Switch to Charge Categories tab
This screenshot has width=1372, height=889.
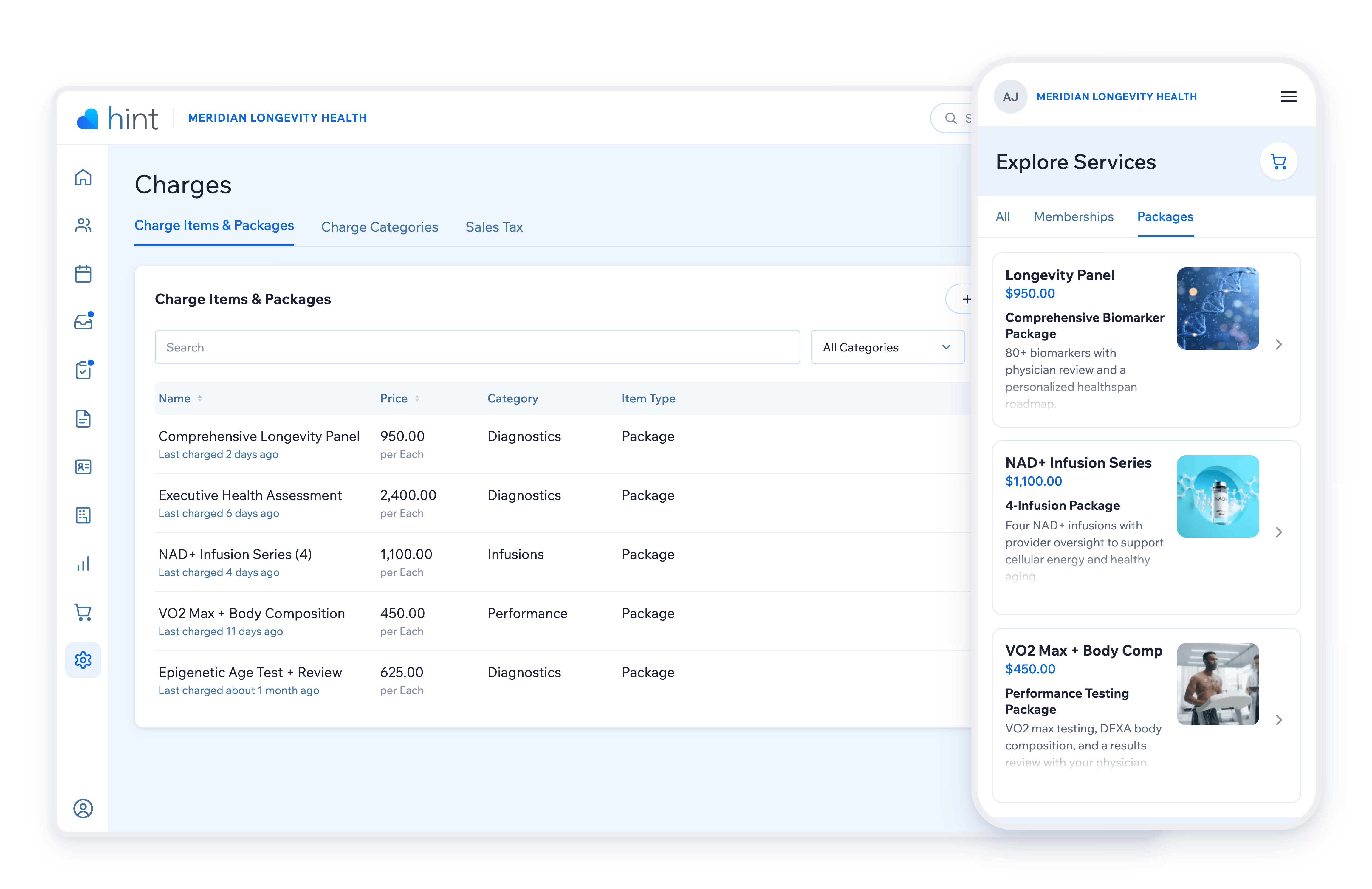tap(379, 227)
